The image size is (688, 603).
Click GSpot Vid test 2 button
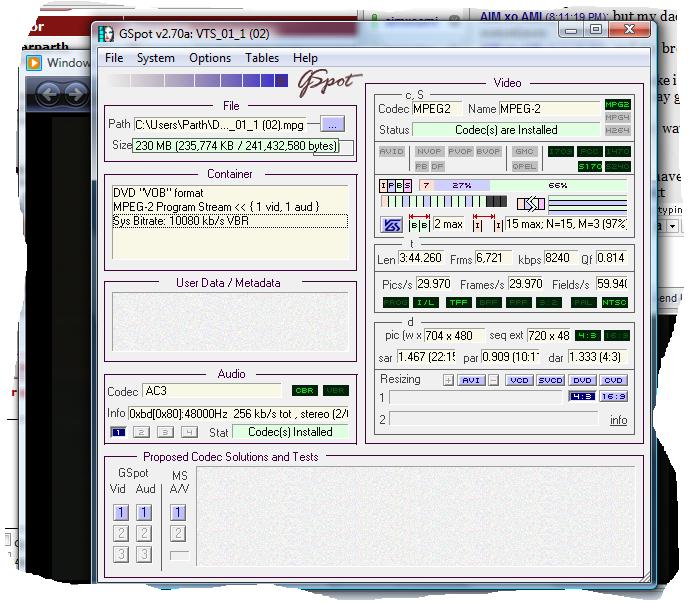pyautogui.click(x=121, y=533)
